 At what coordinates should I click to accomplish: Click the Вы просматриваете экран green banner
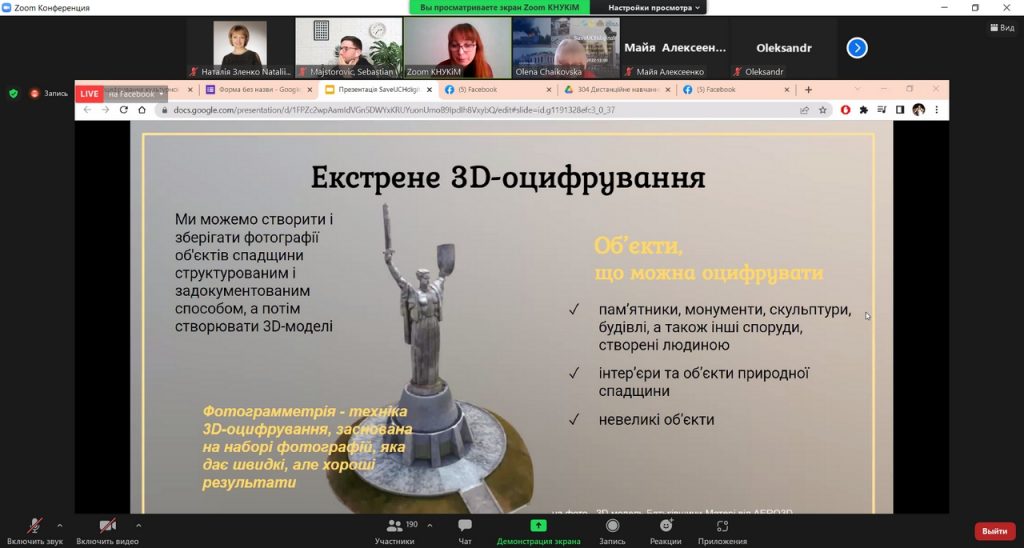(x=500, y=8)
